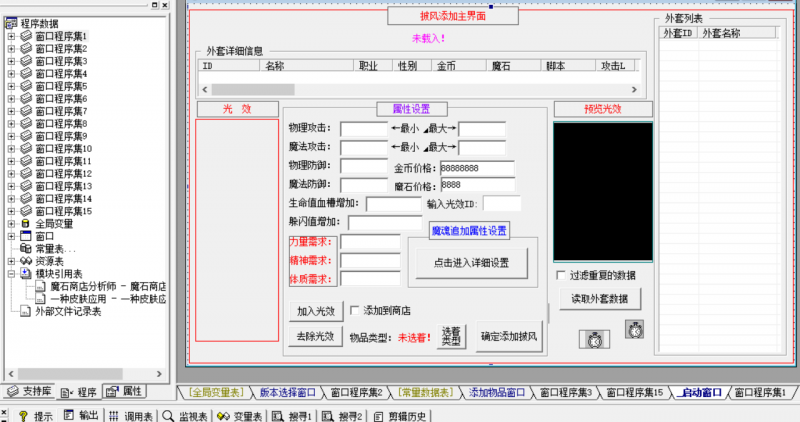Click the 魔石商店分析师 module file icon
Image resolution: width=800 pixels, height=422 pixels.
(x=41, y=286)
